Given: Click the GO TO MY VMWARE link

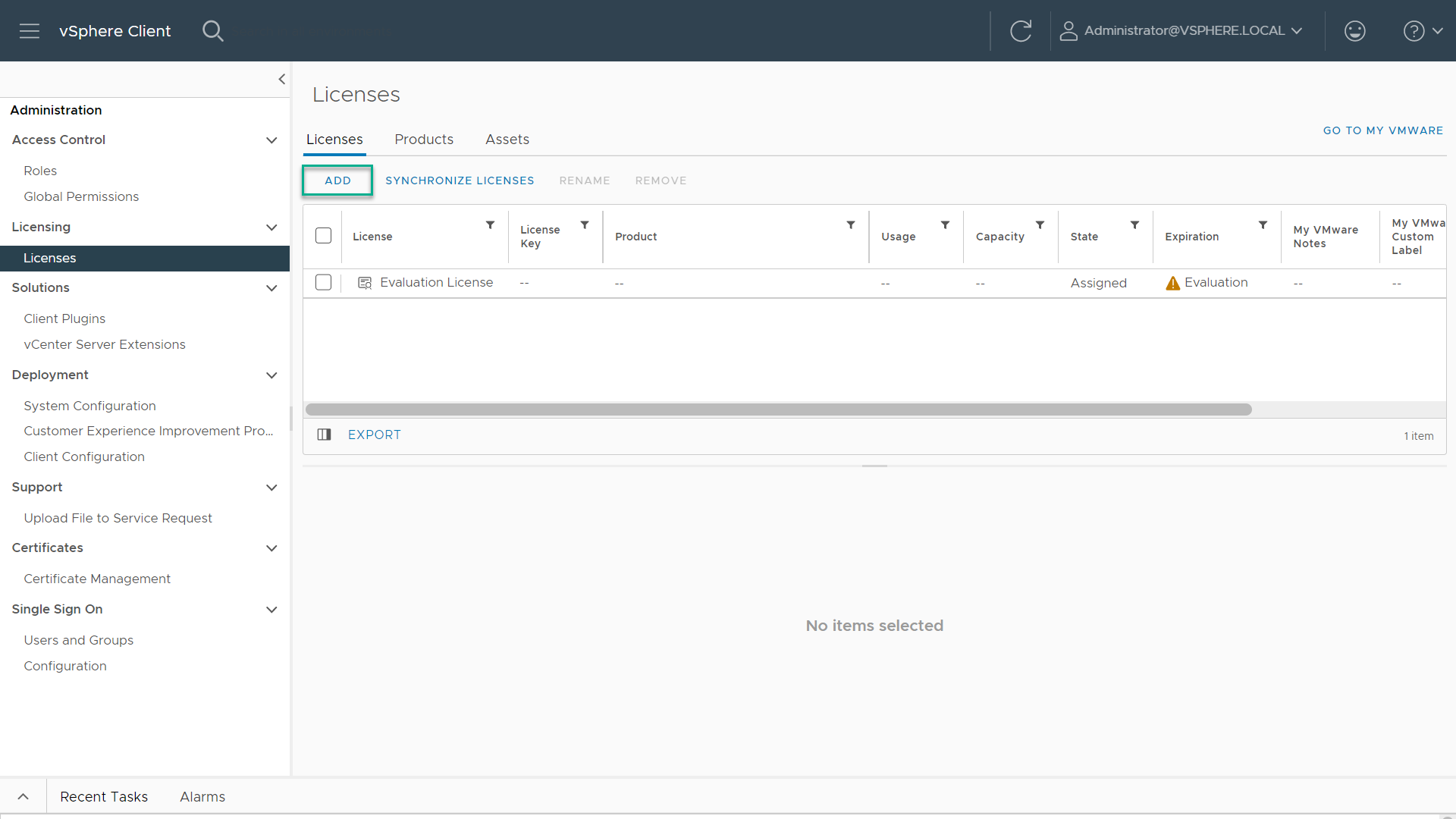Looking at the screenshot, I should click(1383, 130).
